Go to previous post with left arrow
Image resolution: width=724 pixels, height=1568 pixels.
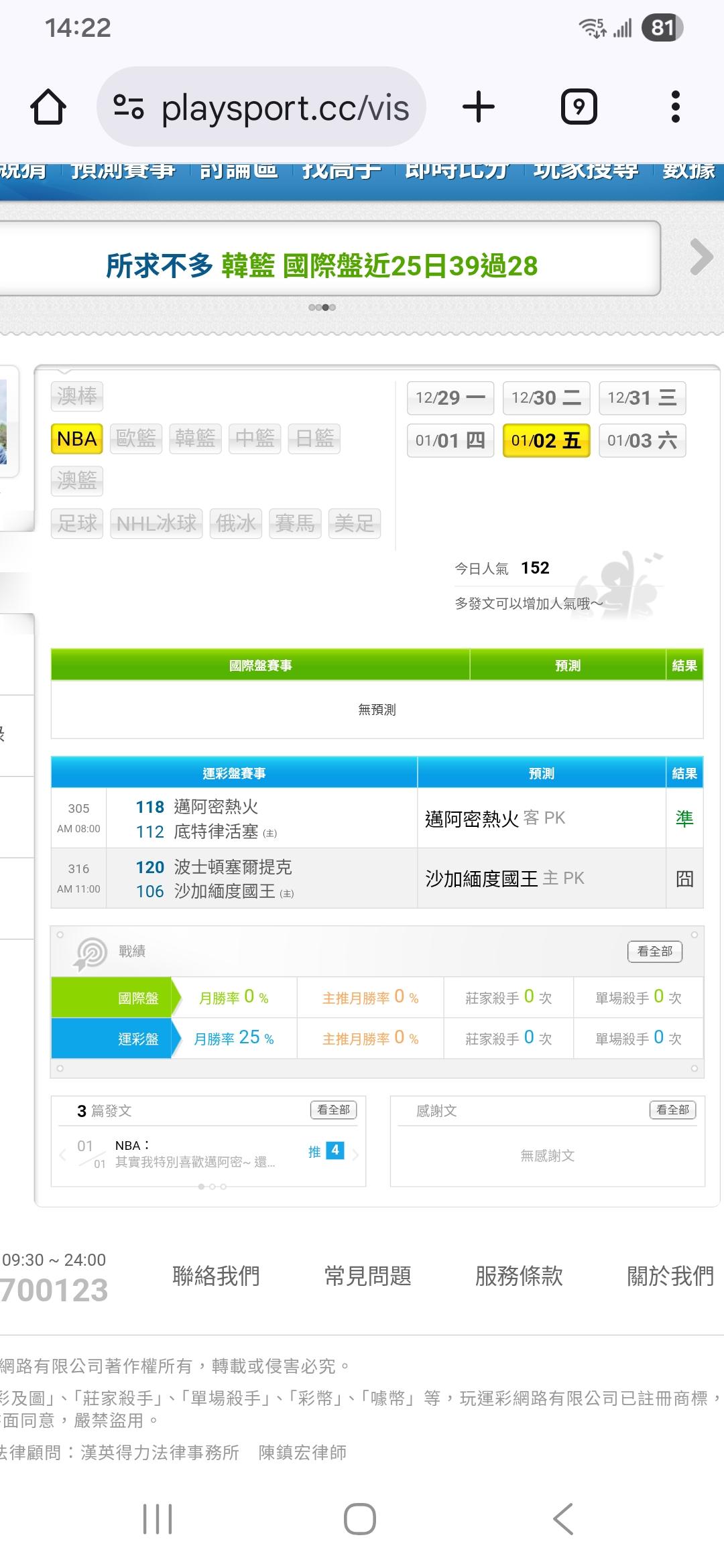tap(63, 1155)
